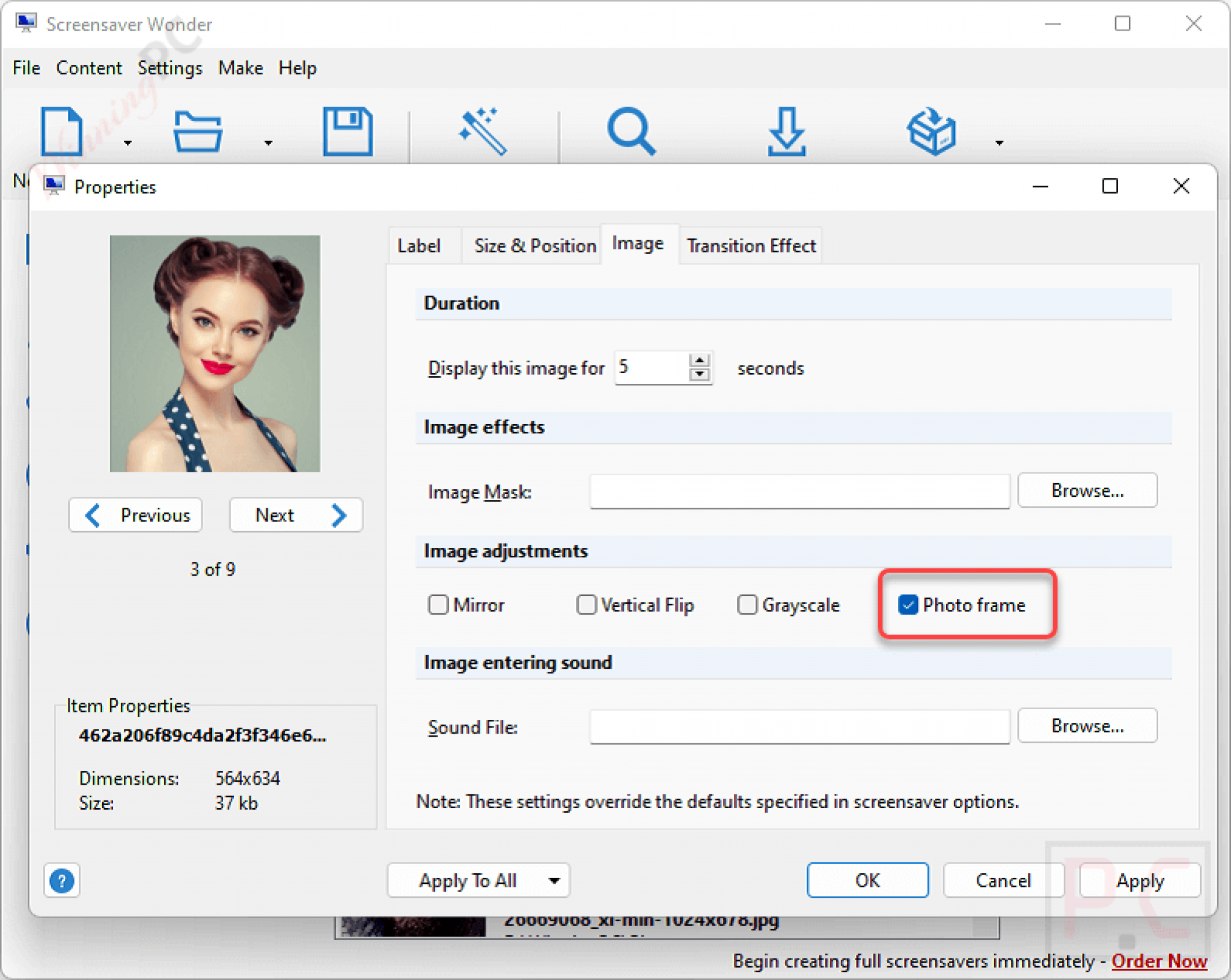Open the Settings menu
The height and width of the screenshot is (980, 1231).
tap(170, 68)
